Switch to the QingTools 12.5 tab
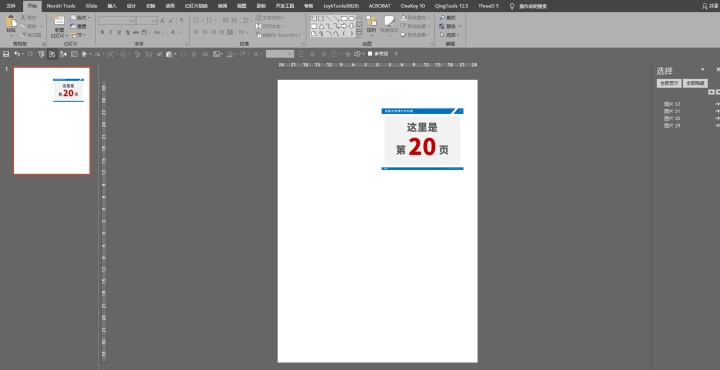 click(x=451, y=6)
